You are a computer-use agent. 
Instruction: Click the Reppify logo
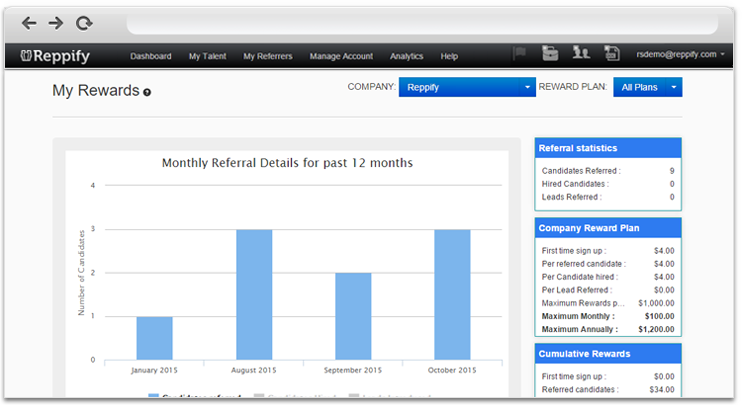tap(56, 56)
